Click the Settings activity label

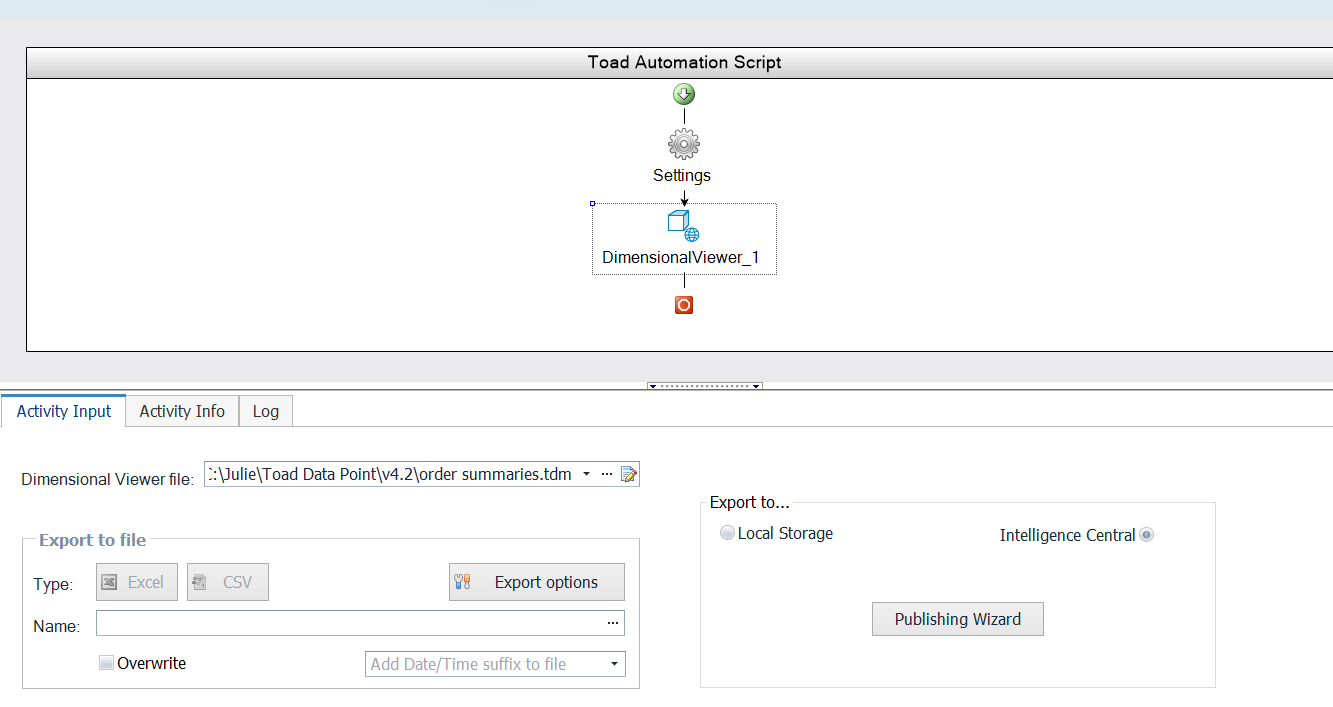[x=682, y=175]
